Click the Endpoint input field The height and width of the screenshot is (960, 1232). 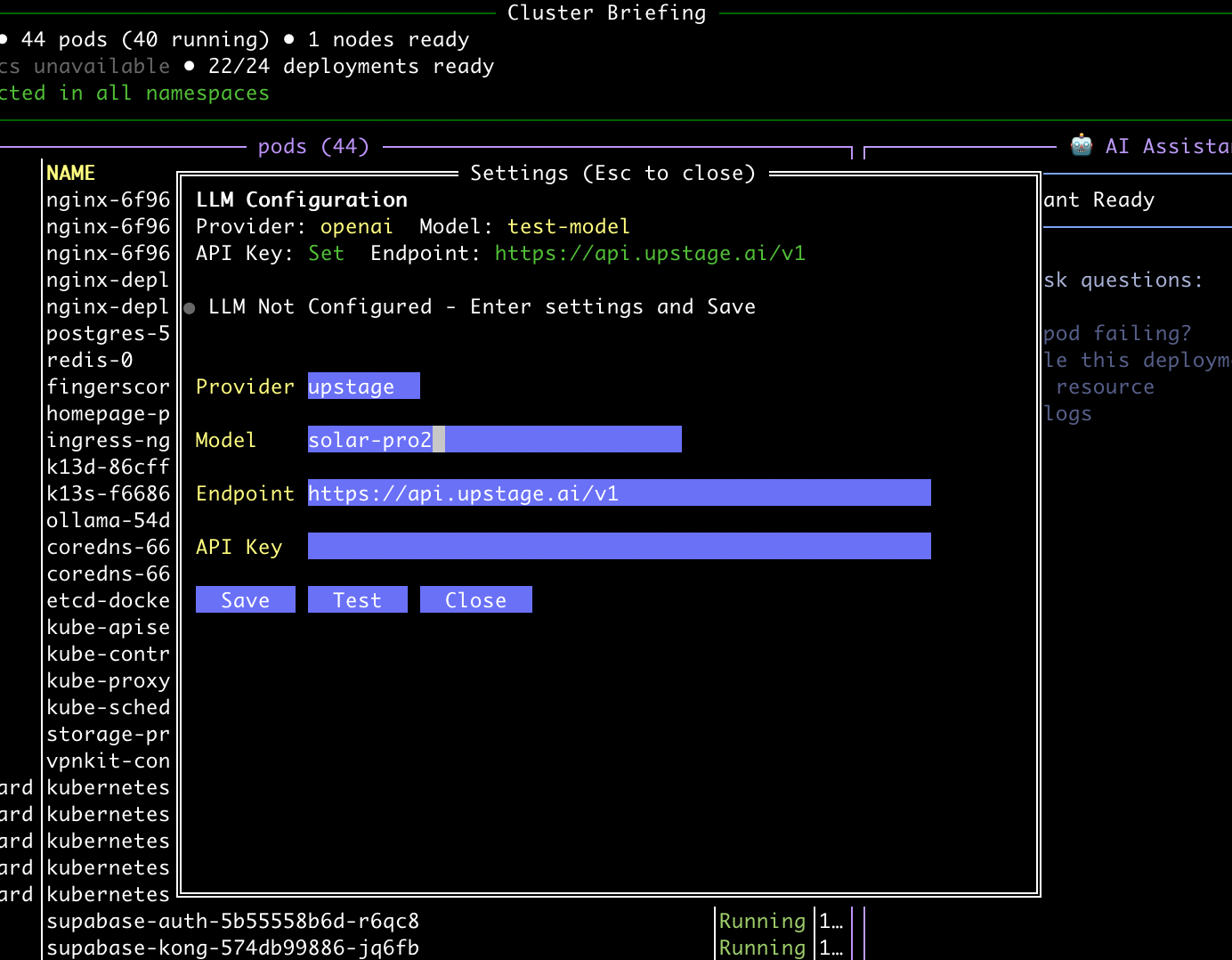(619, 493)
